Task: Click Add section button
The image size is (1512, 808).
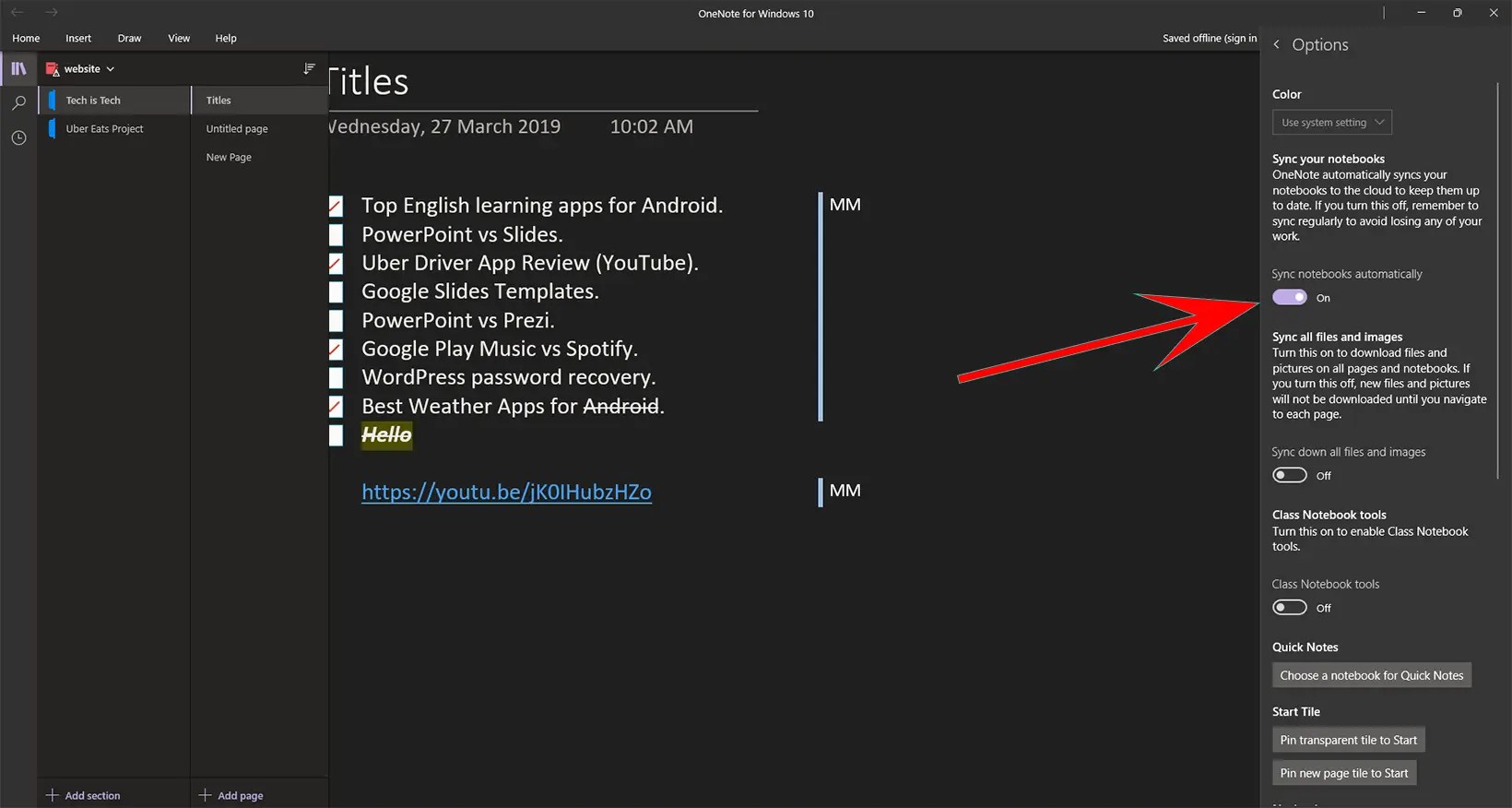Action: pyautogui.click(x=84, y=795)
